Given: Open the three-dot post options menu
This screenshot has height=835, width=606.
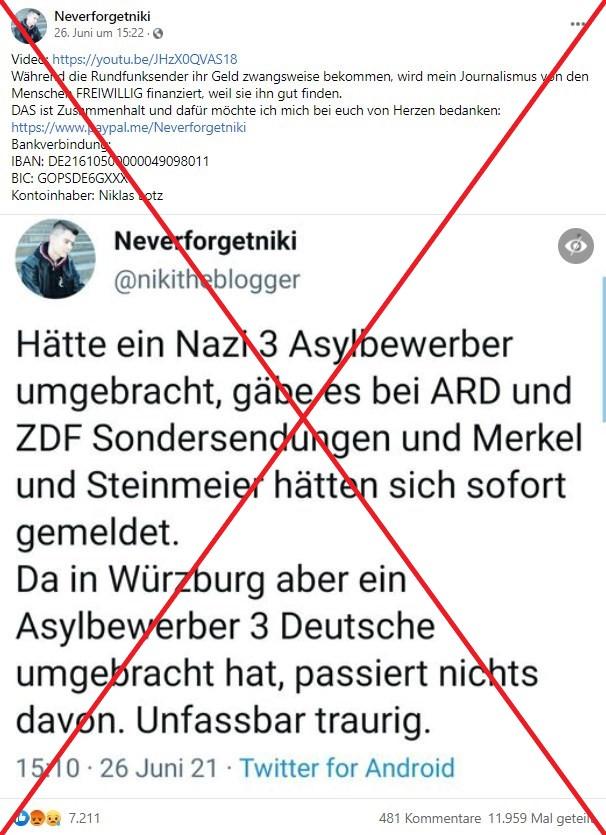Looking at the screenshot, I should [578, 24].
